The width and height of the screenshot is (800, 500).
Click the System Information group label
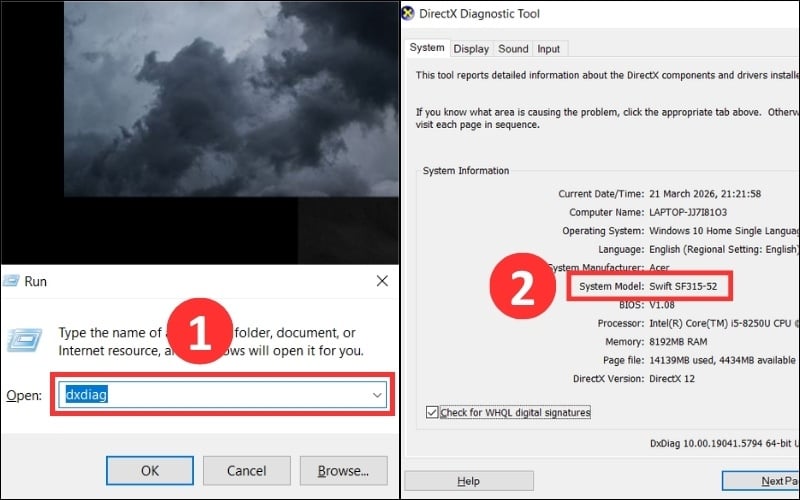click(466, 171)
